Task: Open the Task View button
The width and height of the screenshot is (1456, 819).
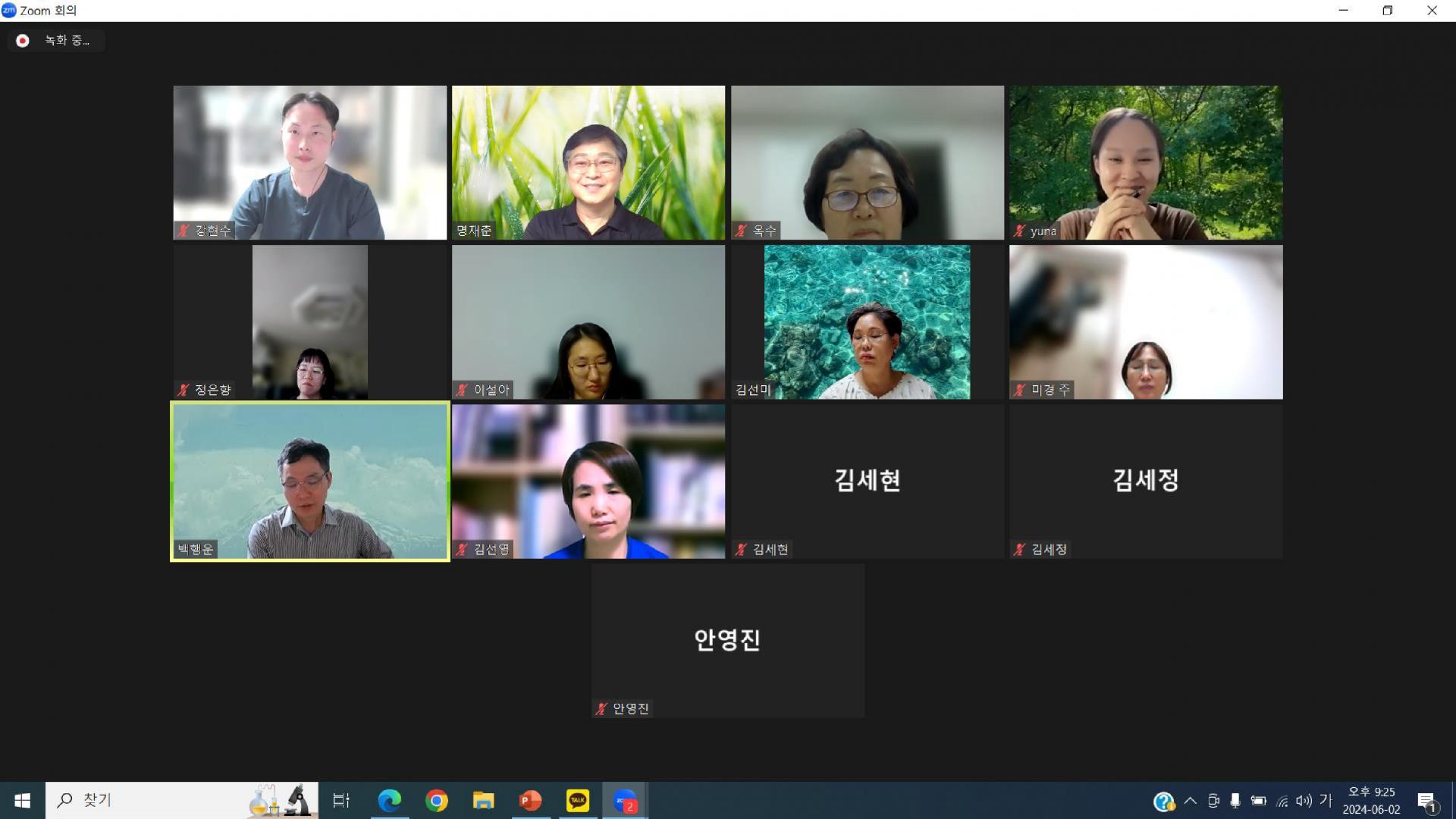Action: coord(341,800)
